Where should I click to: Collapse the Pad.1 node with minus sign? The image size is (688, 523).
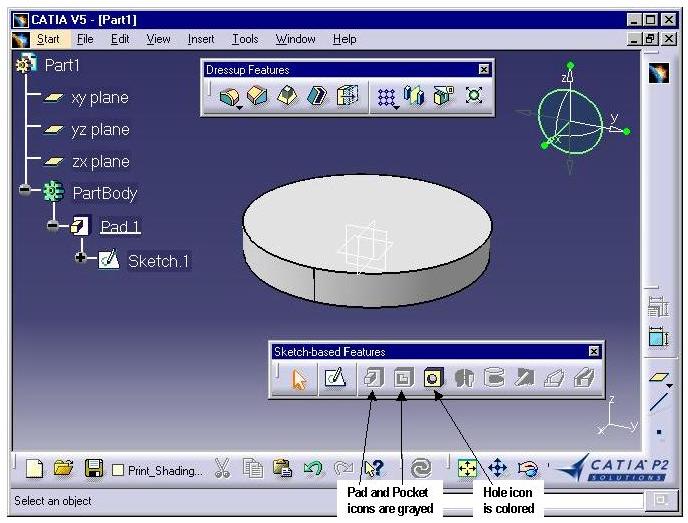53,226
